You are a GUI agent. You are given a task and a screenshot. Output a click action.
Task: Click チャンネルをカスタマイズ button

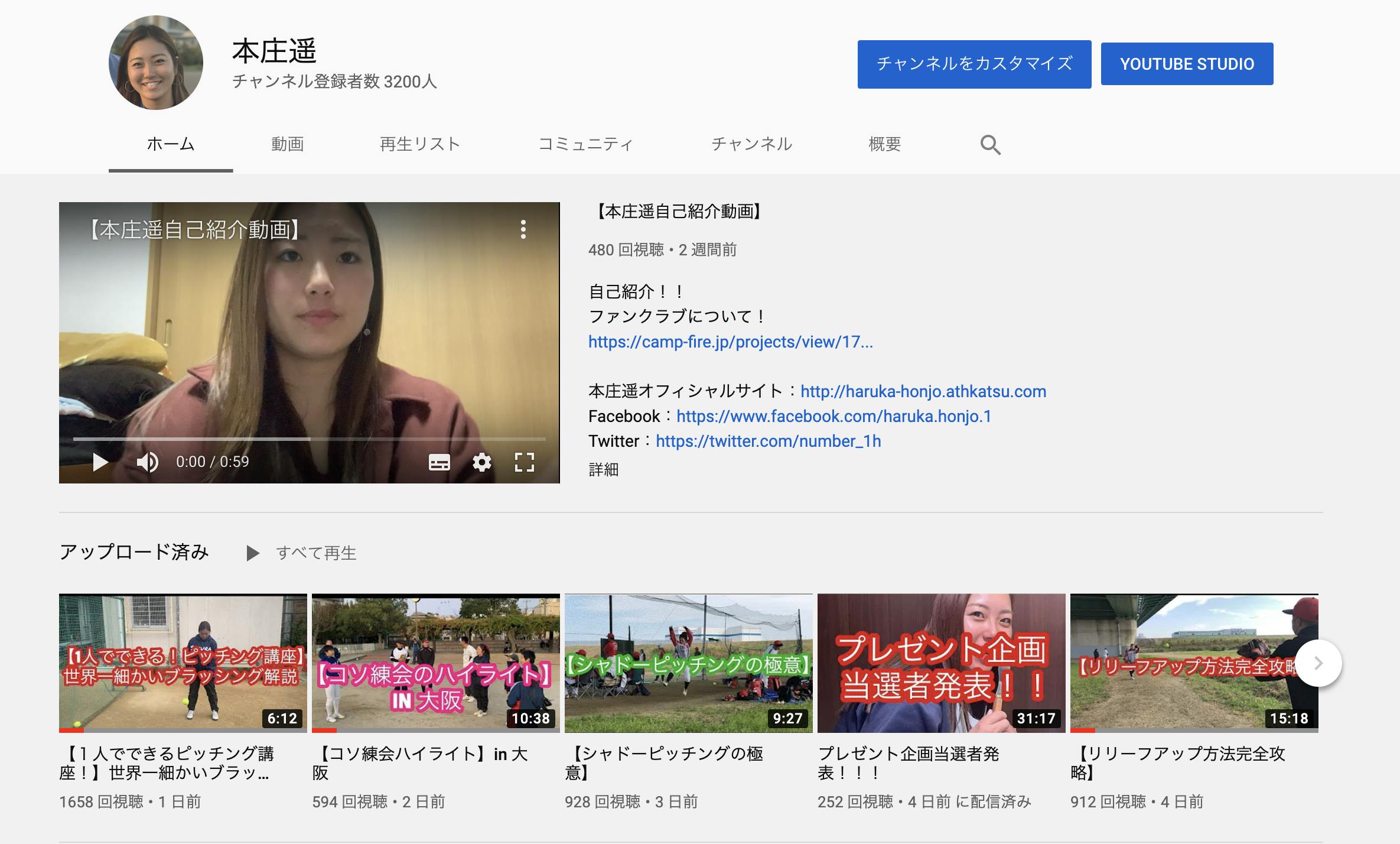[x=974, y=64]
